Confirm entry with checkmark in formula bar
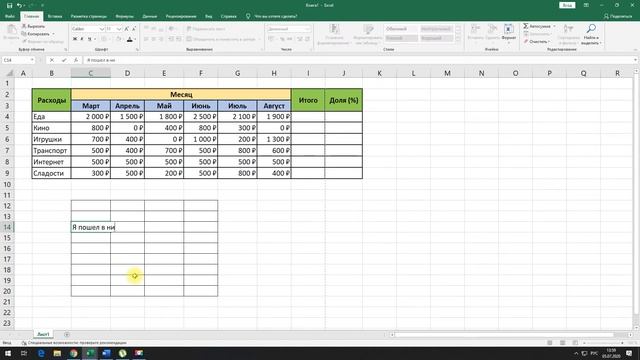Viewport: 640px width, 360px height. click(x=64, y=60)
